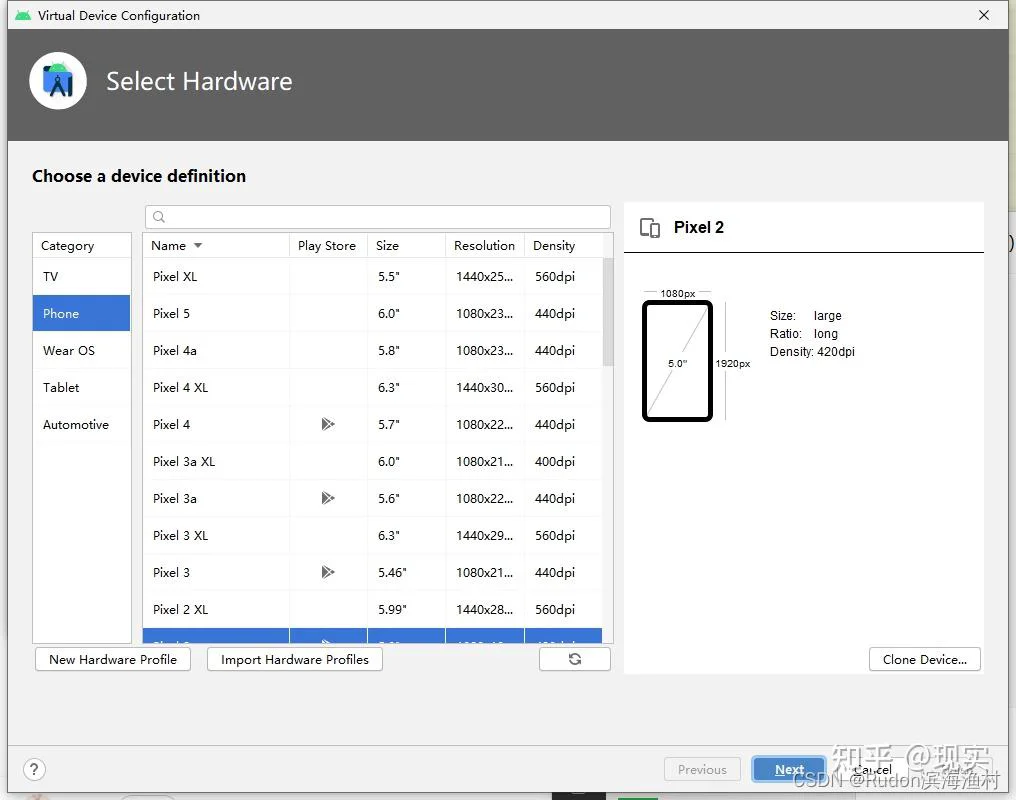Close the Virtual Device Configuration window

pos(984,15)
